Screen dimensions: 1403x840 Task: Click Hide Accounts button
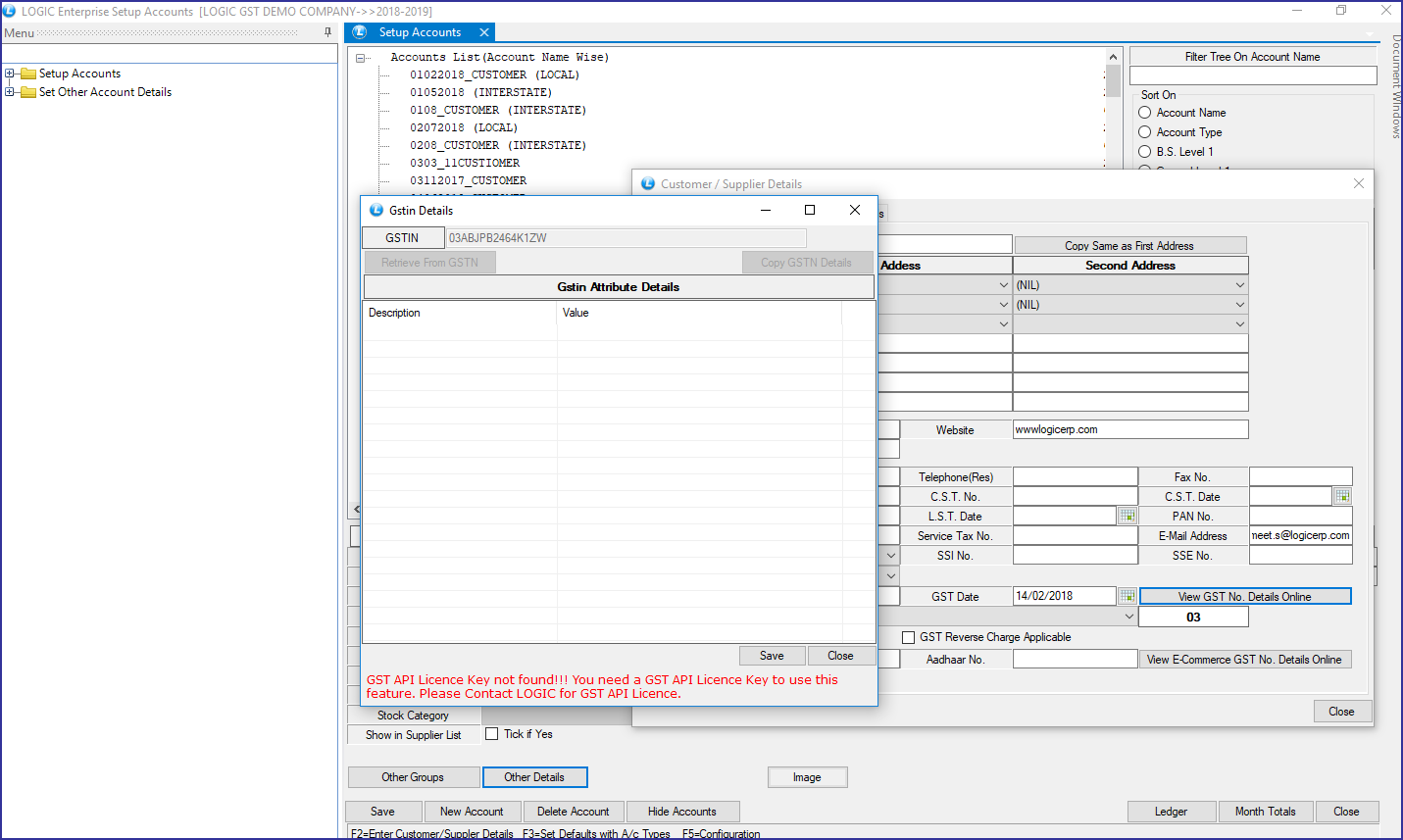[682, 812]
